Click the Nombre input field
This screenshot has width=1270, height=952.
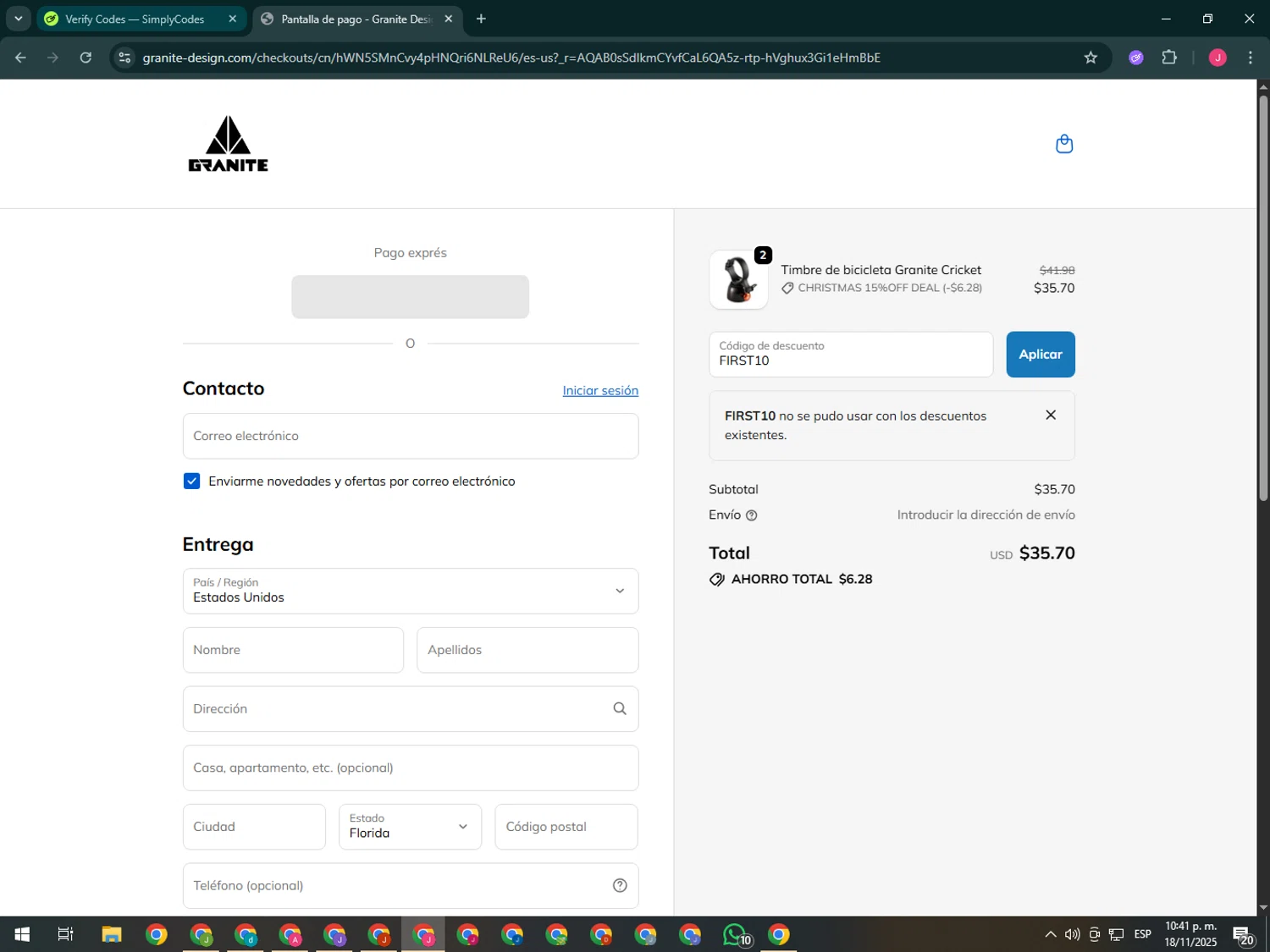coord(293,650)
